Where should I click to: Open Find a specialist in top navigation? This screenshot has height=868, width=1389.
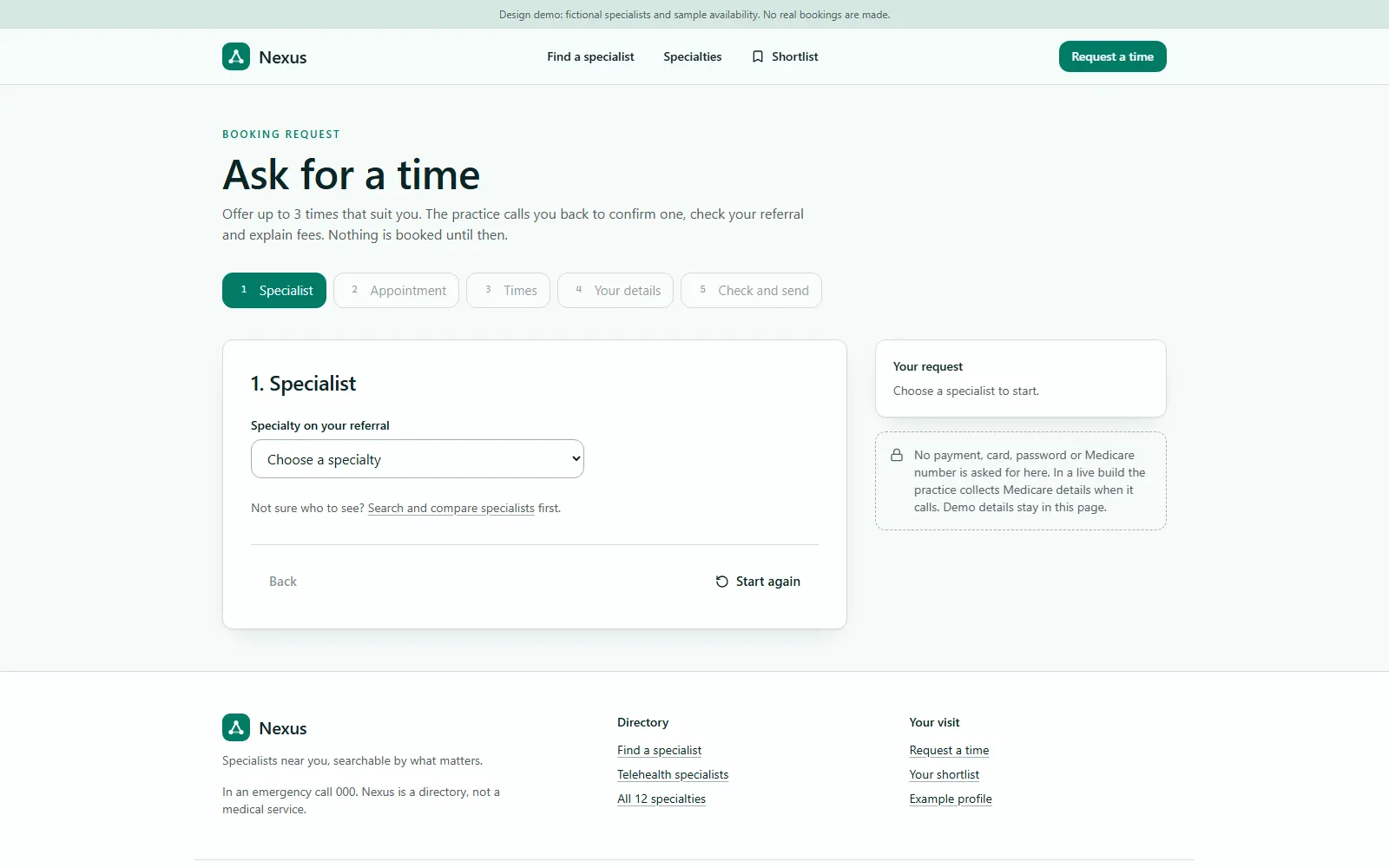click(x=590, y=56)
